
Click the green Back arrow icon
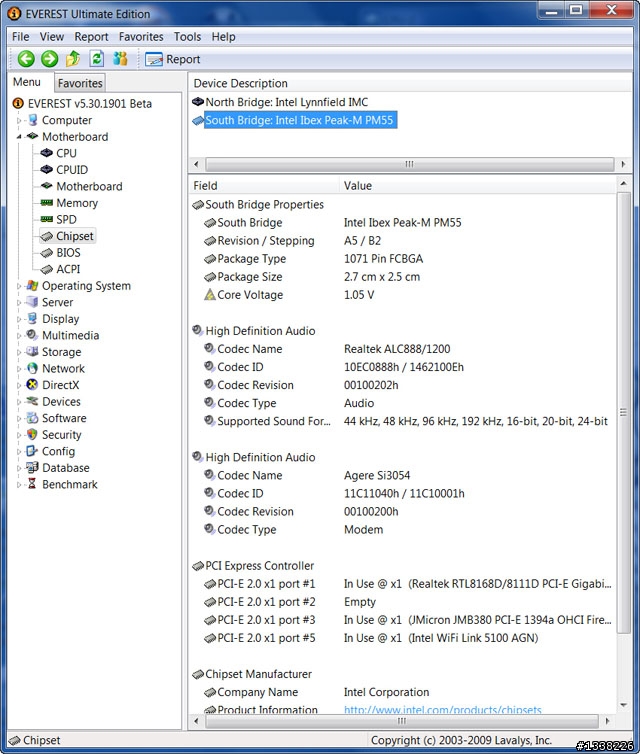point(26,59)
